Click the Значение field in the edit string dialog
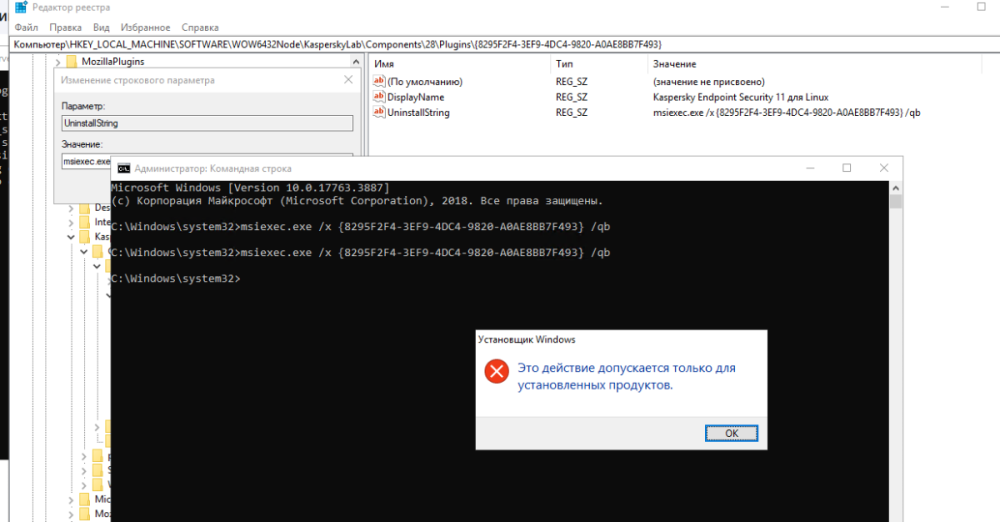Viewport: 1000px width, 522px height. [87, 161]
